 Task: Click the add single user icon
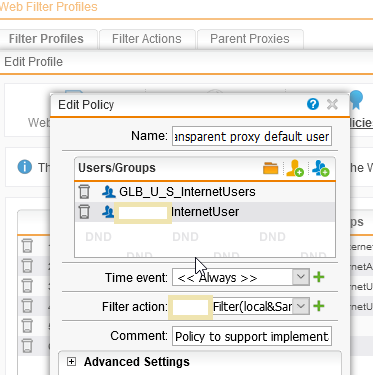point(295,168)
